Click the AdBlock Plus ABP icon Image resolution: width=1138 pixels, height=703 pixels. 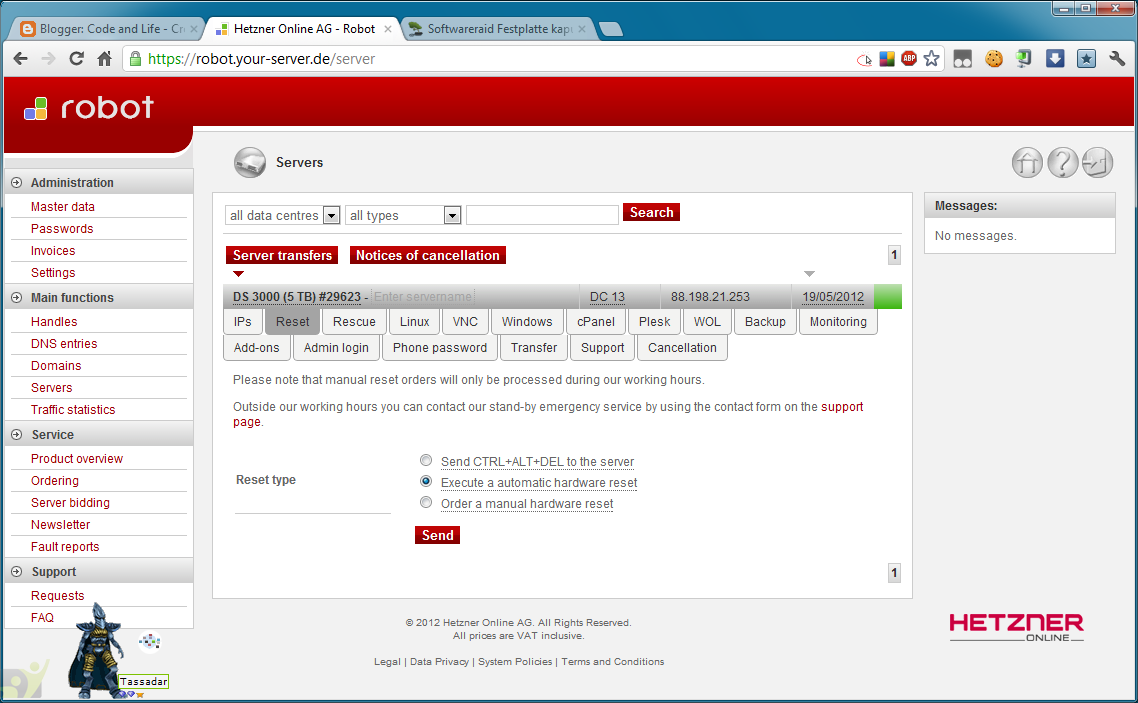click(x=909, y=59)
